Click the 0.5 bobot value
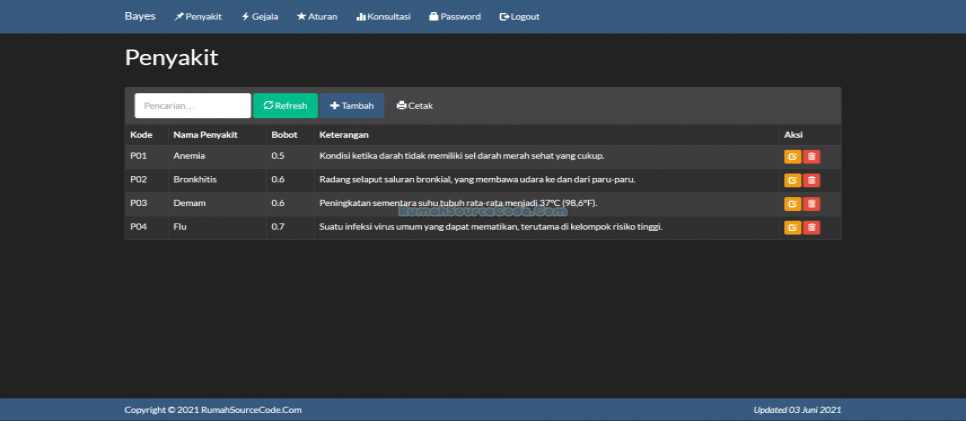Screen dimensions: 966x421 coord(278,156)
